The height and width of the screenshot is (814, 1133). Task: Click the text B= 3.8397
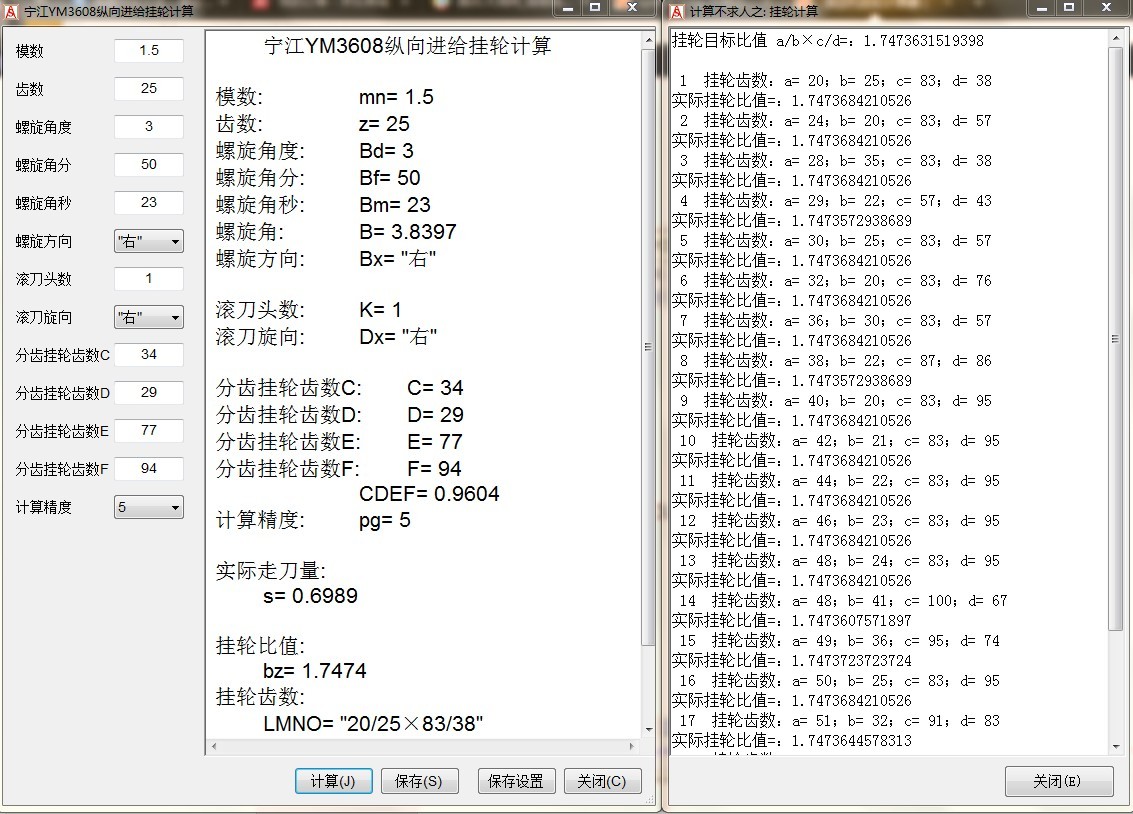click(408, 232)
